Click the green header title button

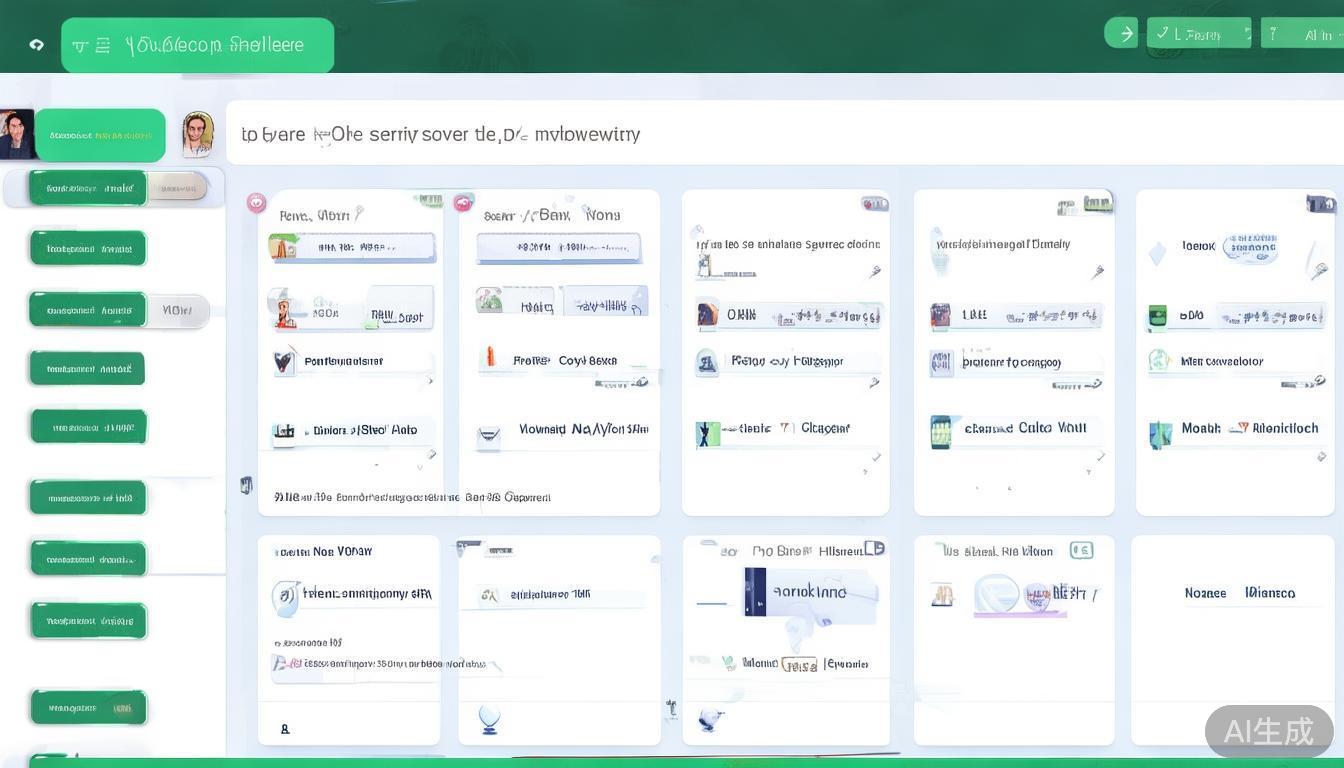pos(197,45)
